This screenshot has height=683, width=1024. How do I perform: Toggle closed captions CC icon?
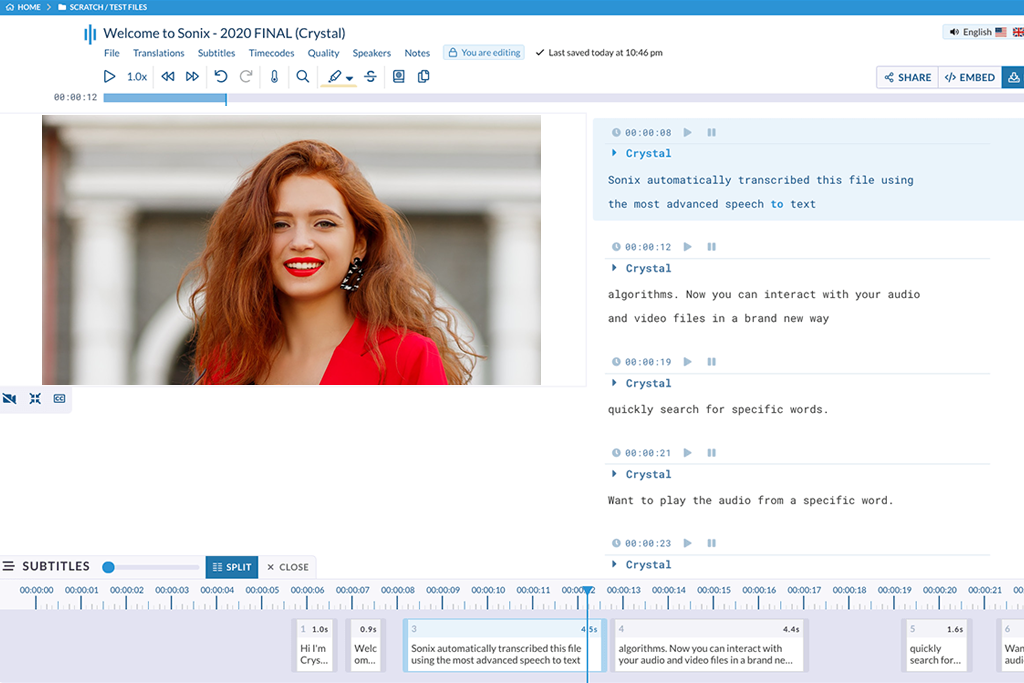(59, 398)
